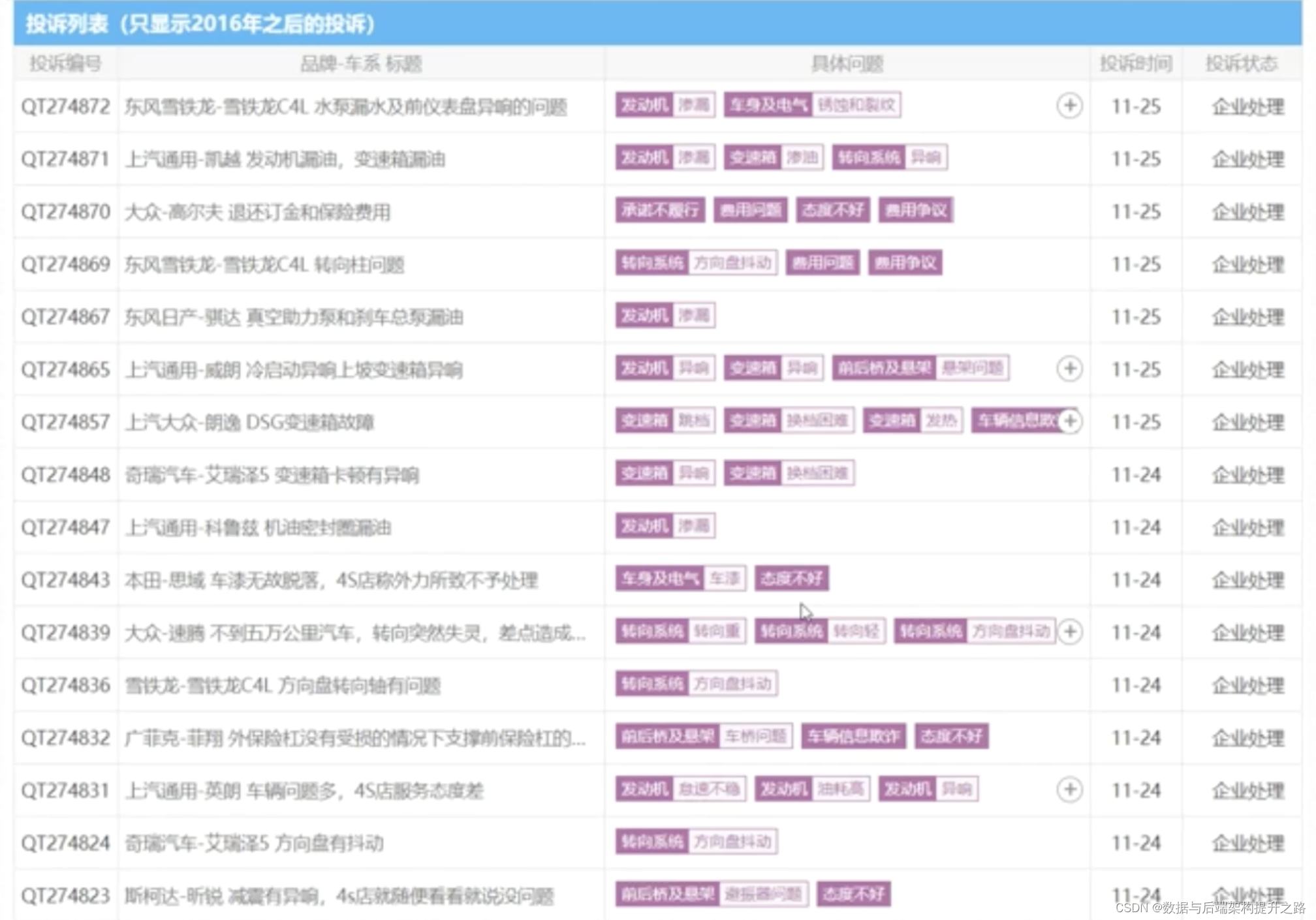Click 东风日产-骐达 真空助力泵 complaint title
Screen dimensions: 1316x920
[294, 317]
